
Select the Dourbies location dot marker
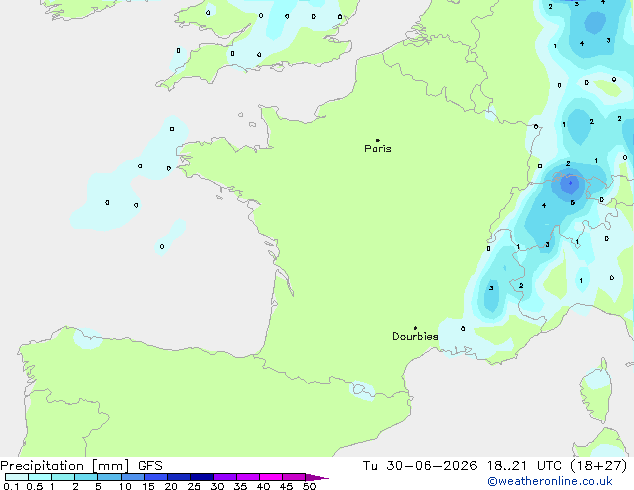pyautogui.click(x=415, y=328)
